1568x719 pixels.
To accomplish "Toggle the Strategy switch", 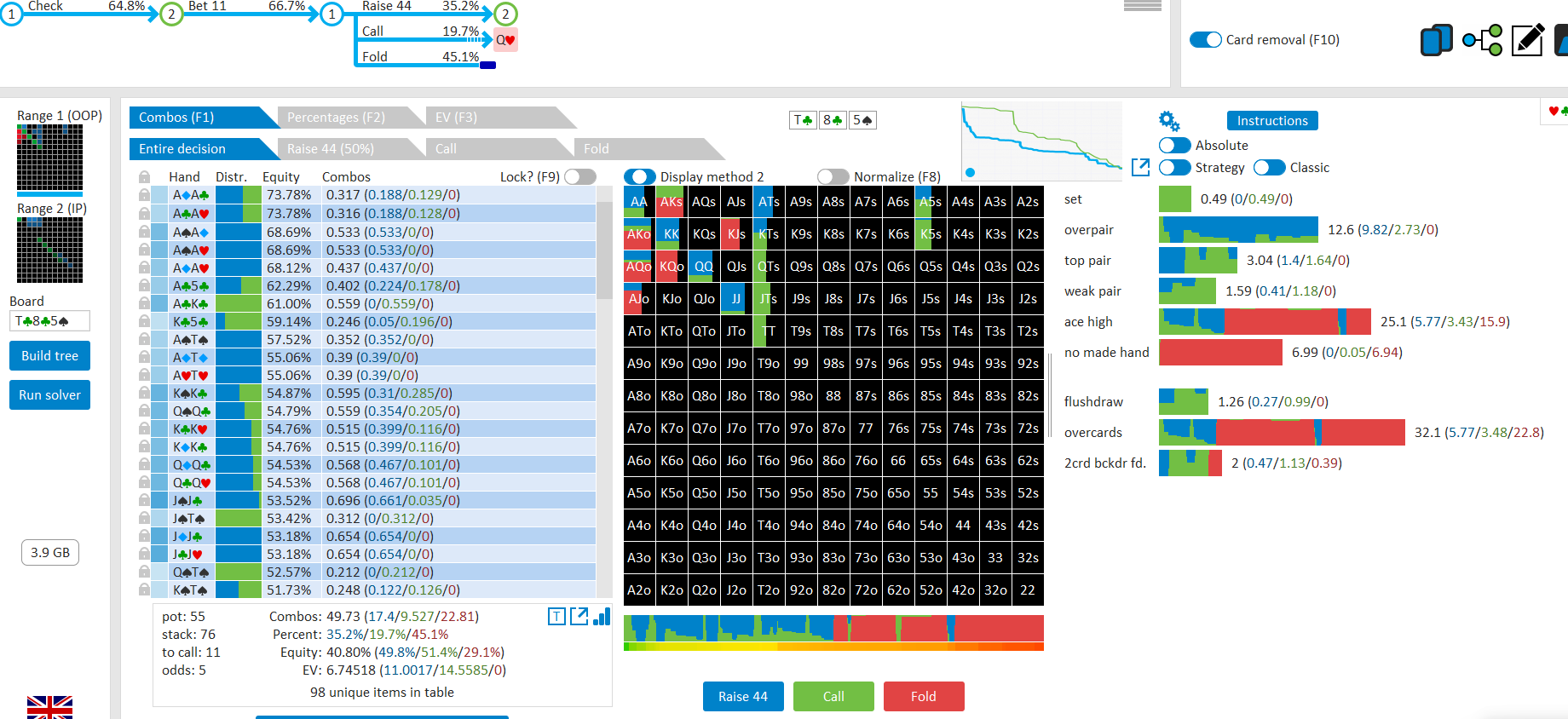I will pos(1174,167).
